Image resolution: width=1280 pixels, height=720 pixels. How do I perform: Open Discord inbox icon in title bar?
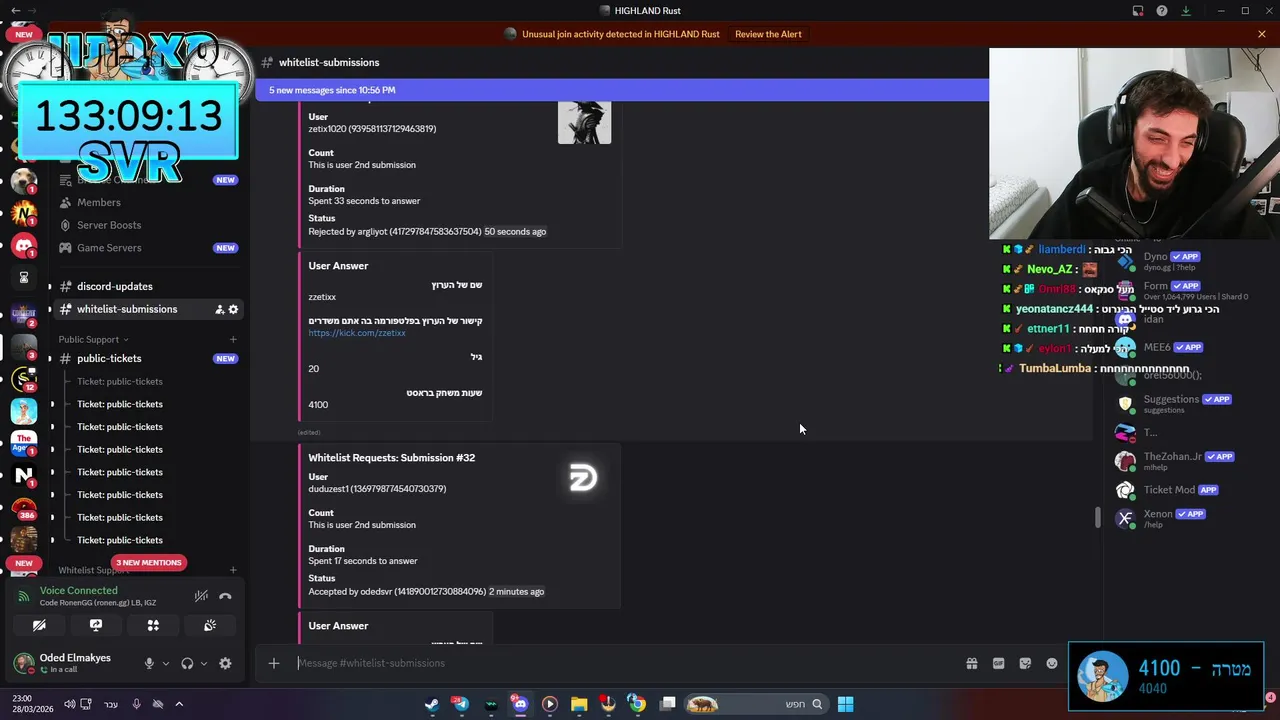pyautogui.click(x=1138, y=11)
